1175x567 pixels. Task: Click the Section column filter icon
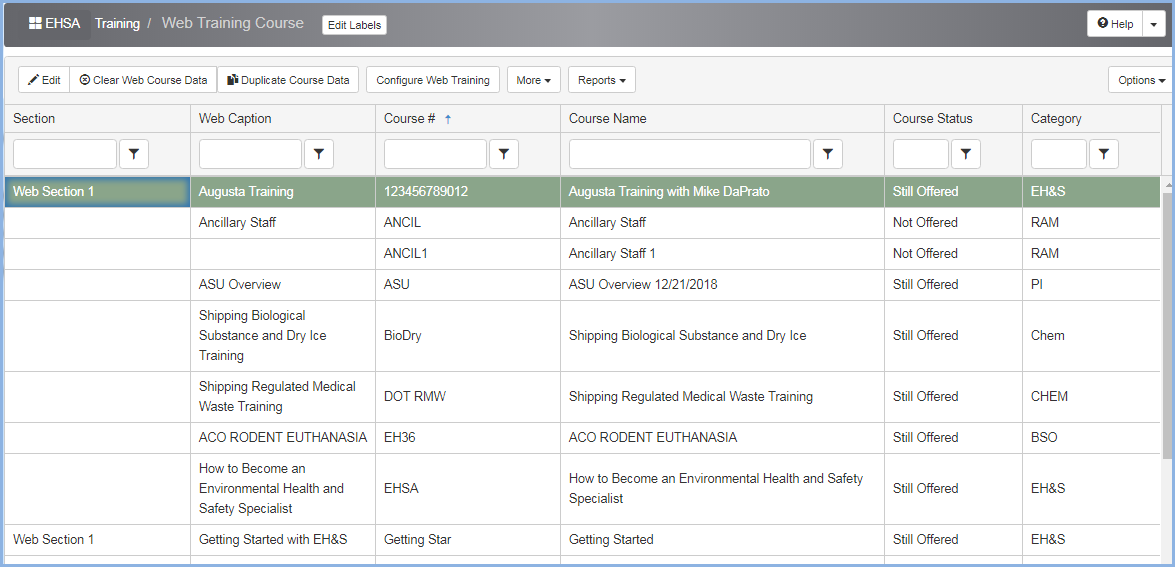(x=134, y=154)
